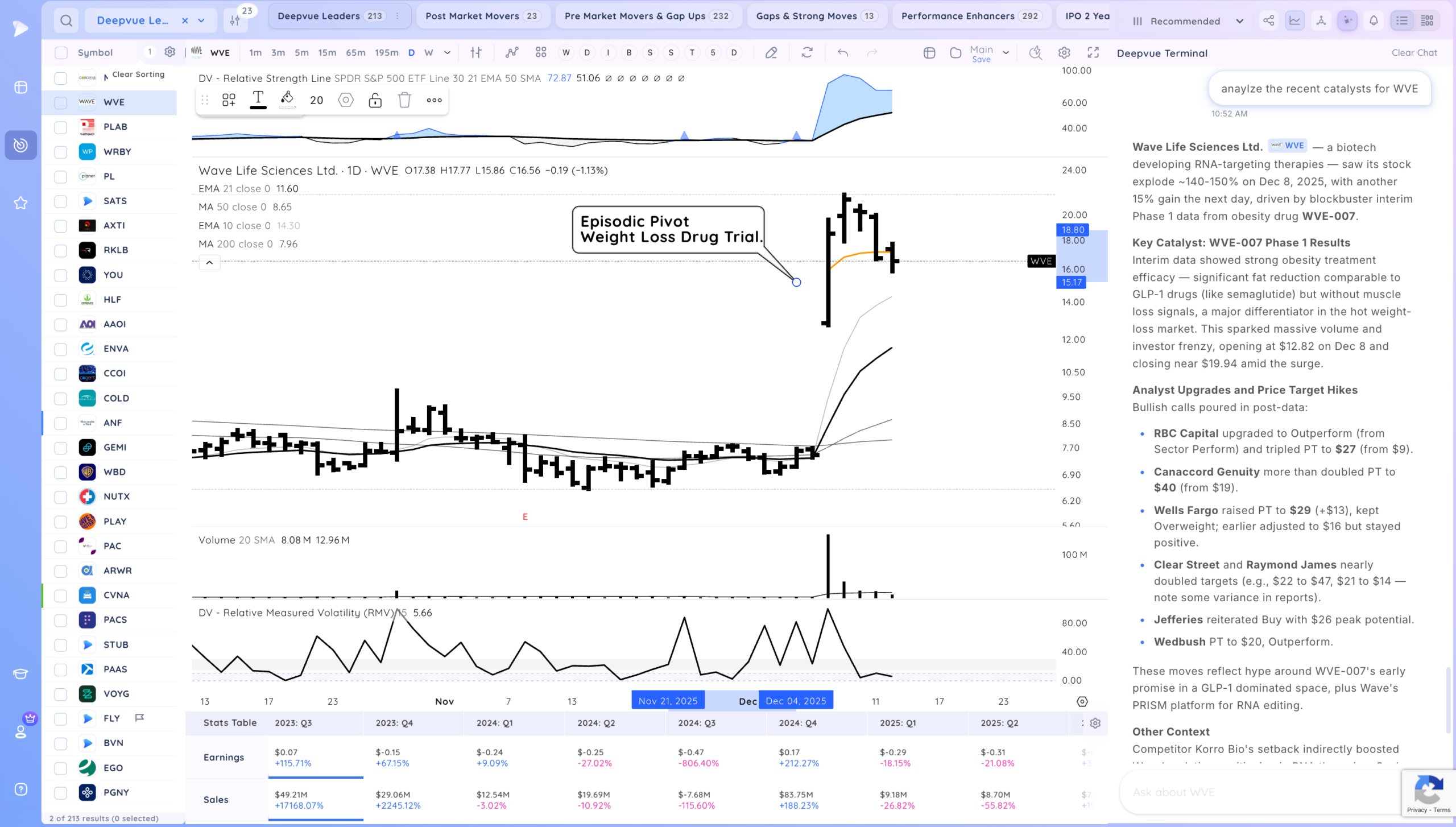Tick the checkbox beside RKLB
This screenshot has width=1456, height=827.
click(61, 250)
